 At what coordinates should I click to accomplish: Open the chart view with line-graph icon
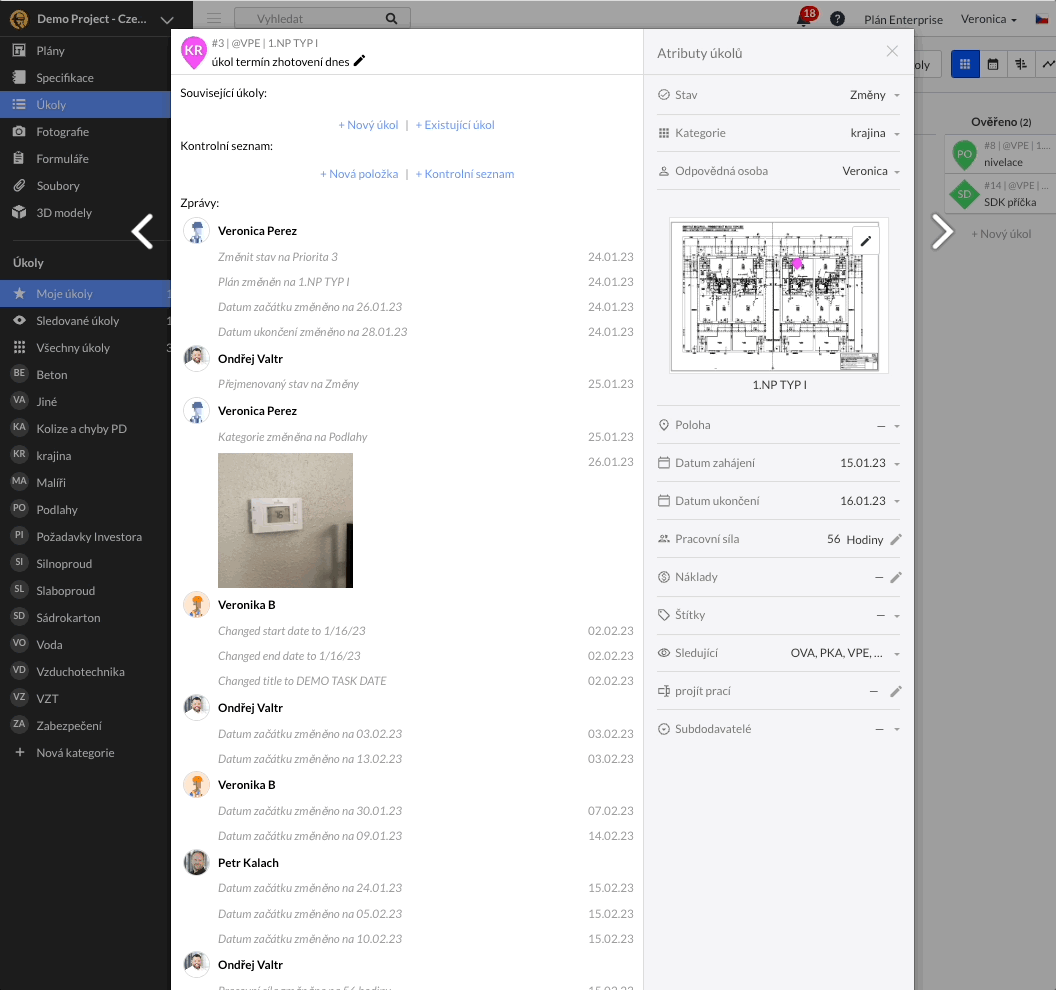click(x=1048, y=63)
